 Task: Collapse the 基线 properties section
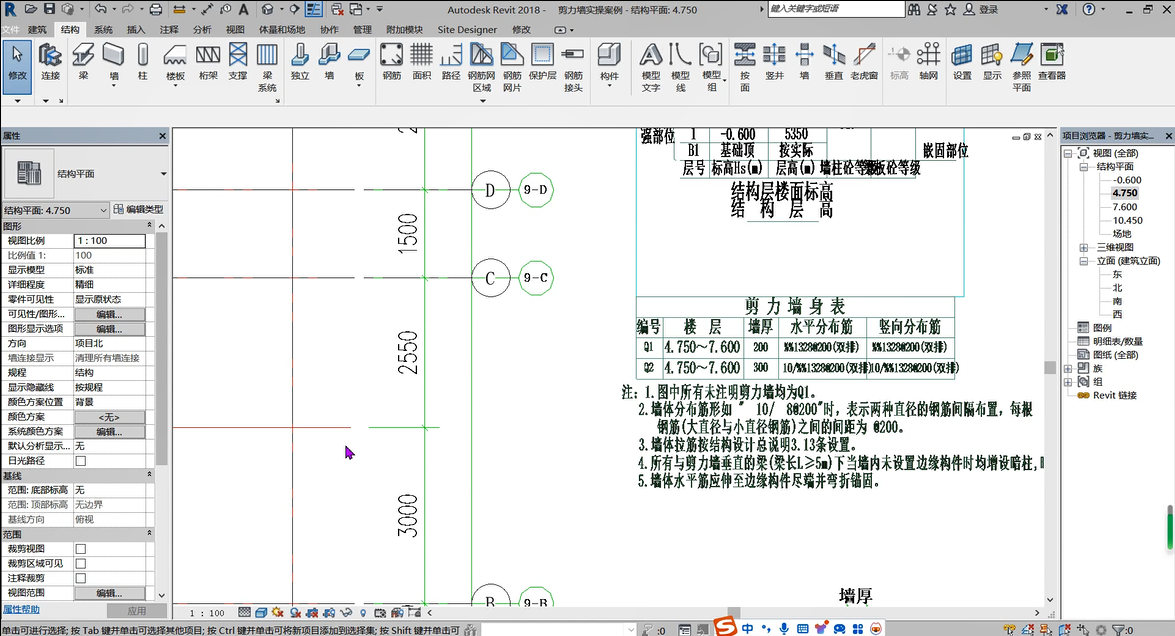click(149, 475)
